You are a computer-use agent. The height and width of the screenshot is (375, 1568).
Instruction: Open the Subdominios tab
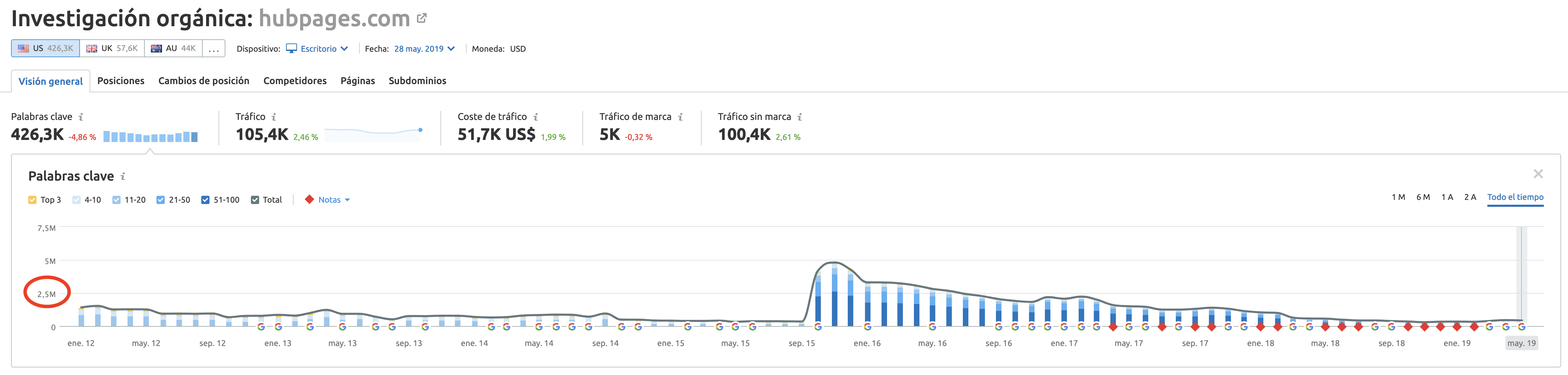[418, 80]
